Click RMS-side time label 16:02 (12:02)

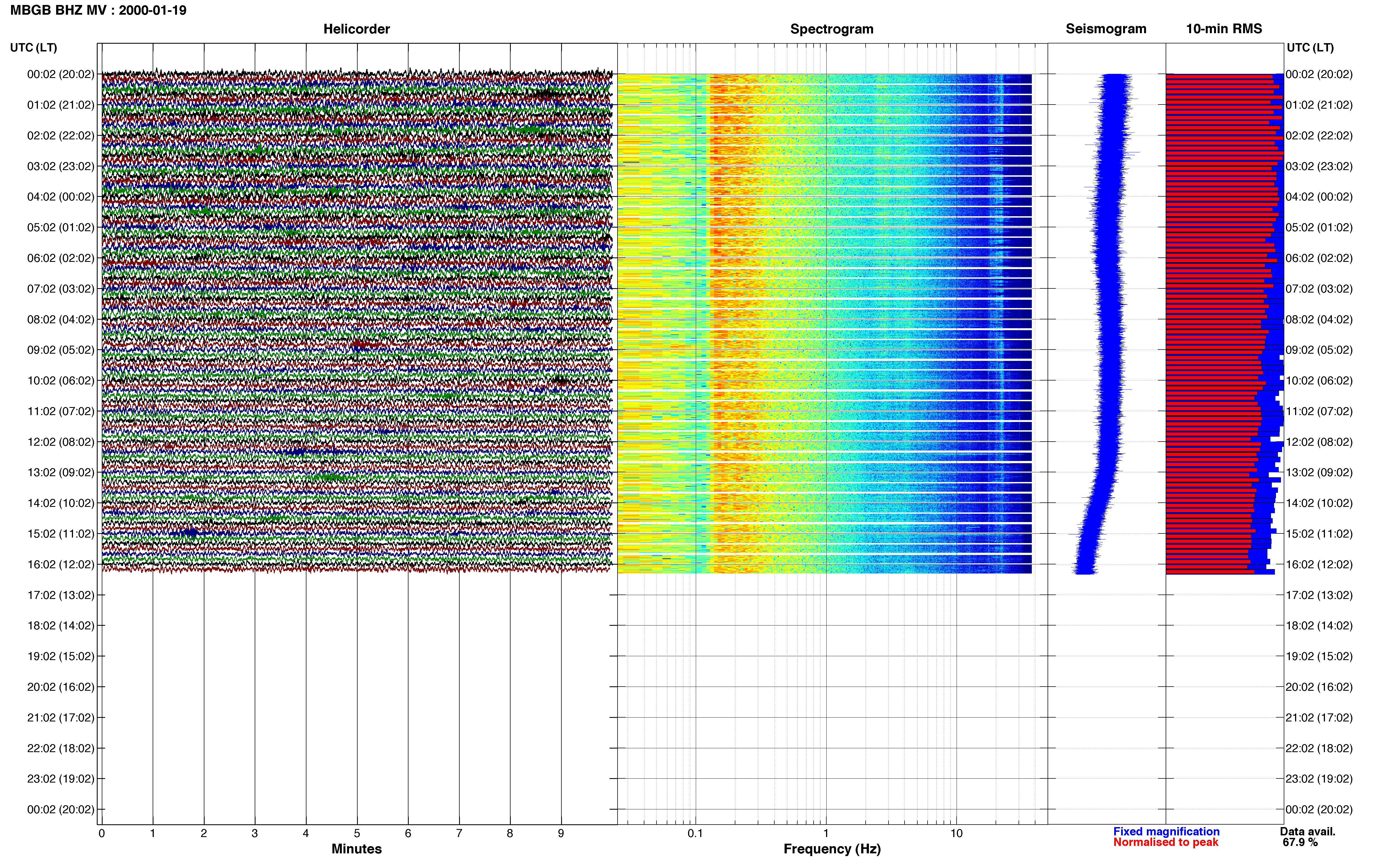tap(1319, 564)
